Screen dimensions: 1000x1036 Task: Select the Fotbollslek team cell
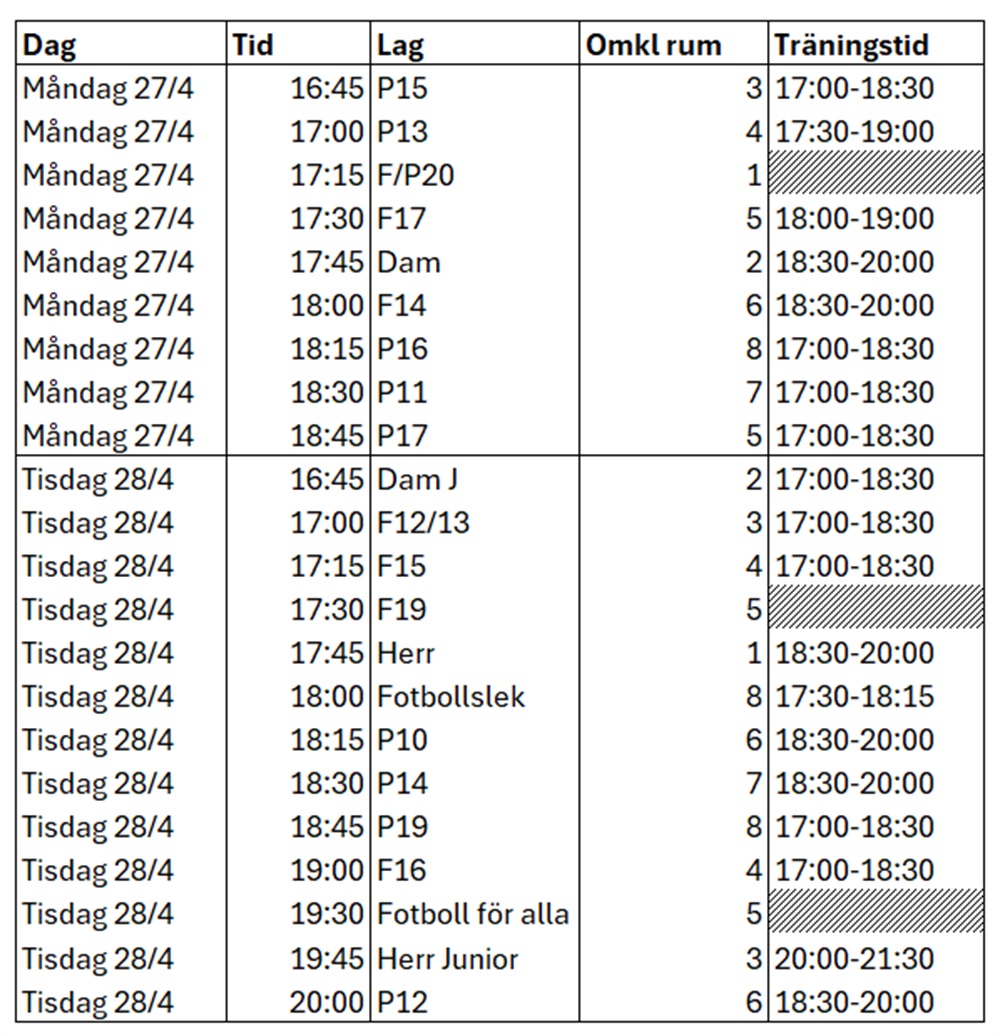point(451,697)
